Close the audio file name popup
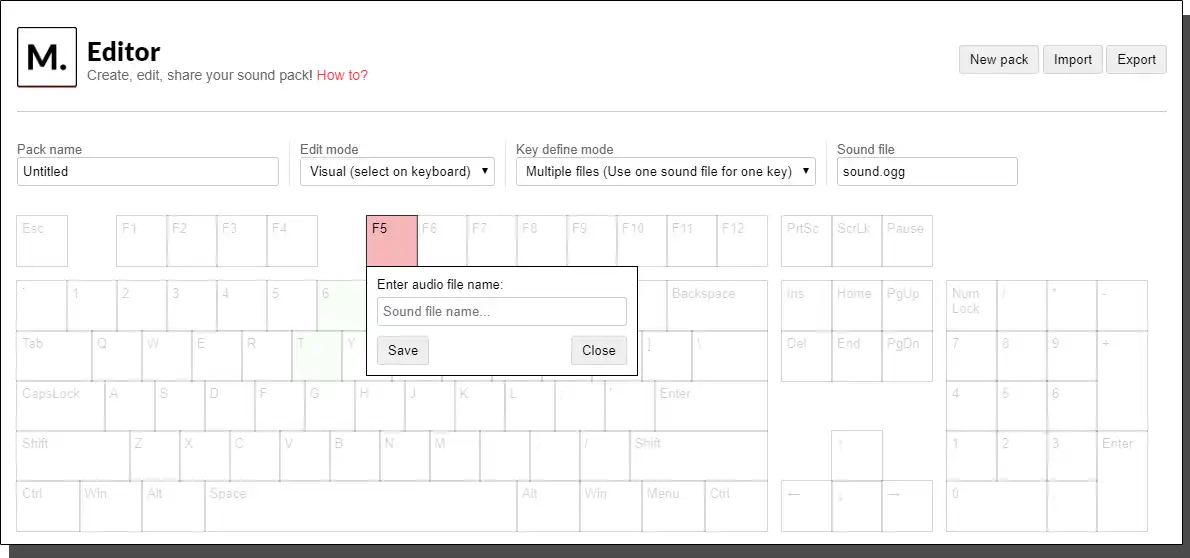1190x558 pixels. coord(599,350)
